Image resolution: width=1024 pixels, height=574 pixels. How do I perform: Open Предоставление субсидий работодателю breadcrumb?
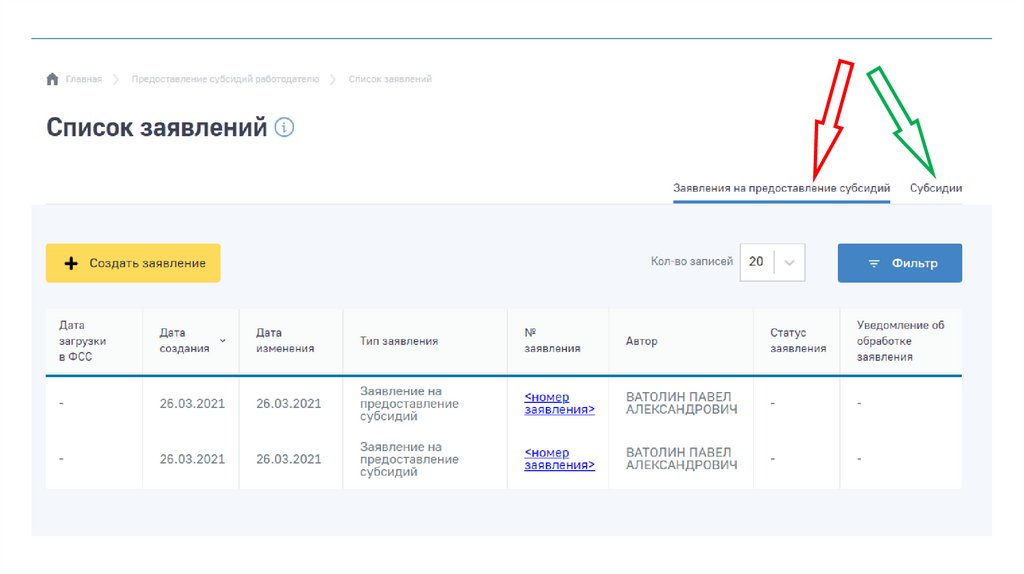coord(225,79)
